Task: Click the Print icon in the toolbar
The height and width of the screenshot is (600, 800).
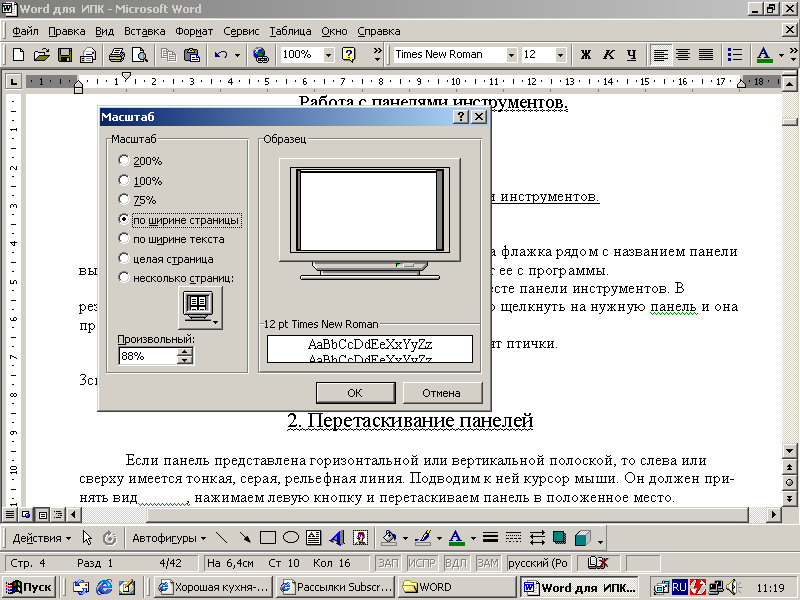Action: (117, 55)
